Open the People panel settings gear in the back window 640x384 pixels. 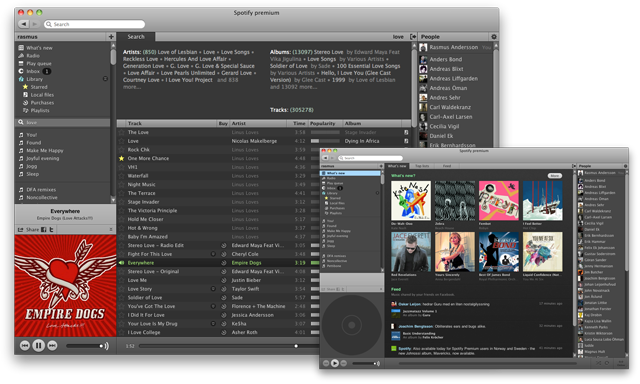(494, 37)
